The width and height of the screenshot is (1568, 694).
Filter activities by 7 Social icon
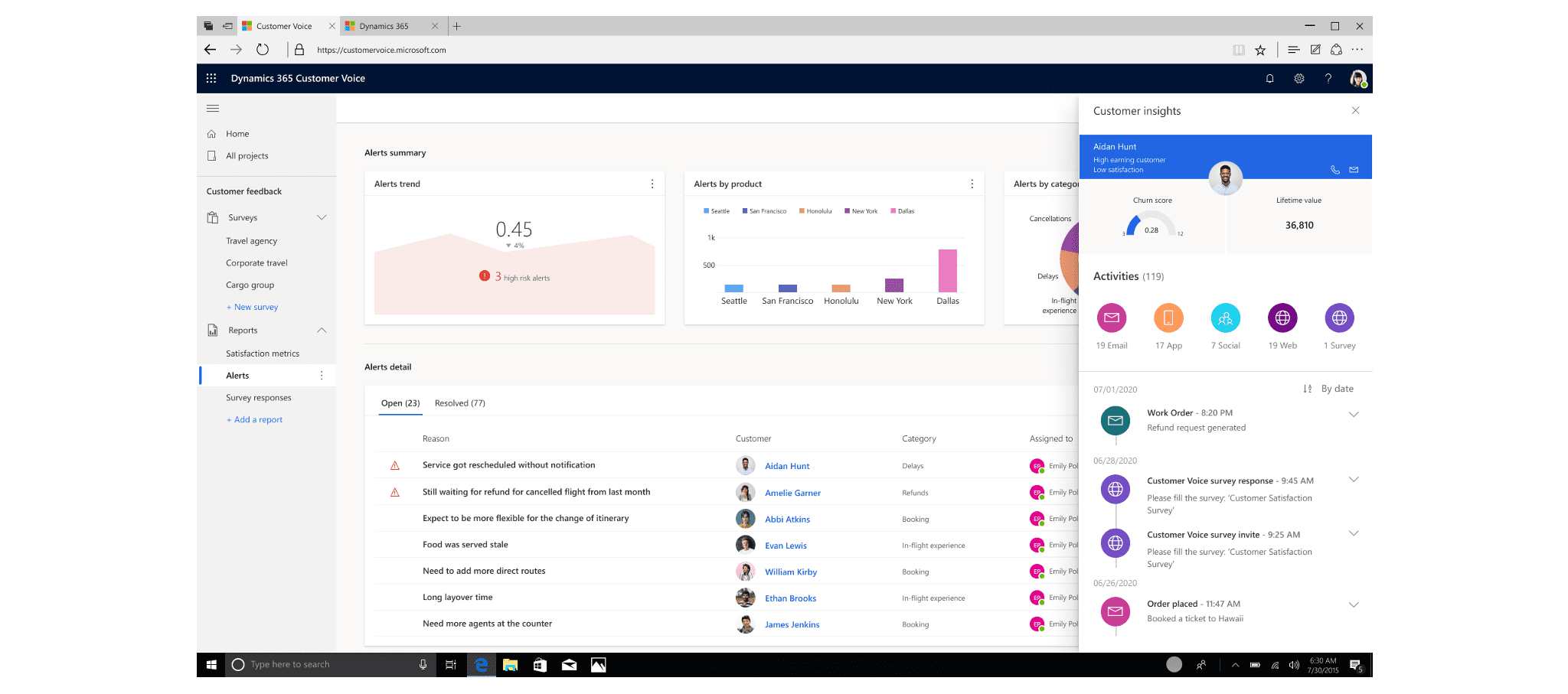pyautogui.click(x=1225, y=318)
